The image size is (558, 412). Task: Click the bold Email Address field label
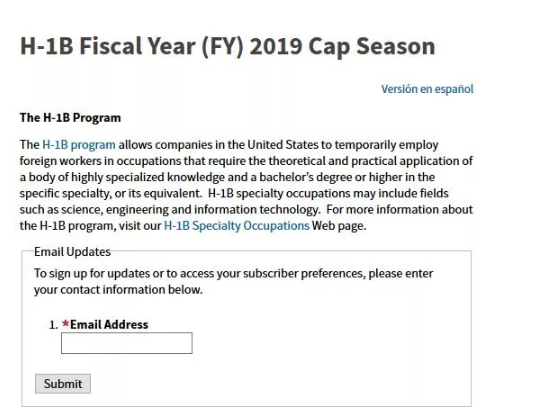(x=109, y=324)
